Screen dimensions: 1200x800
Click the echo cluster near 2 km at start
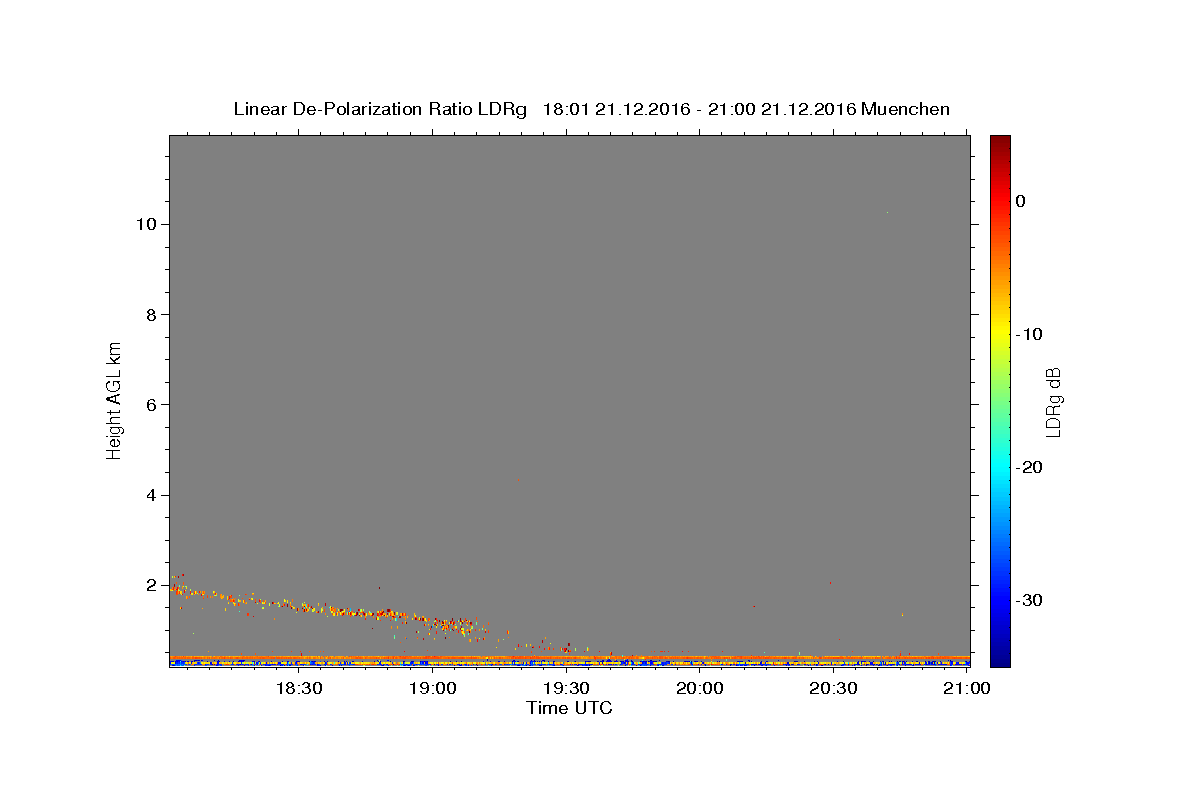point(178,587)
